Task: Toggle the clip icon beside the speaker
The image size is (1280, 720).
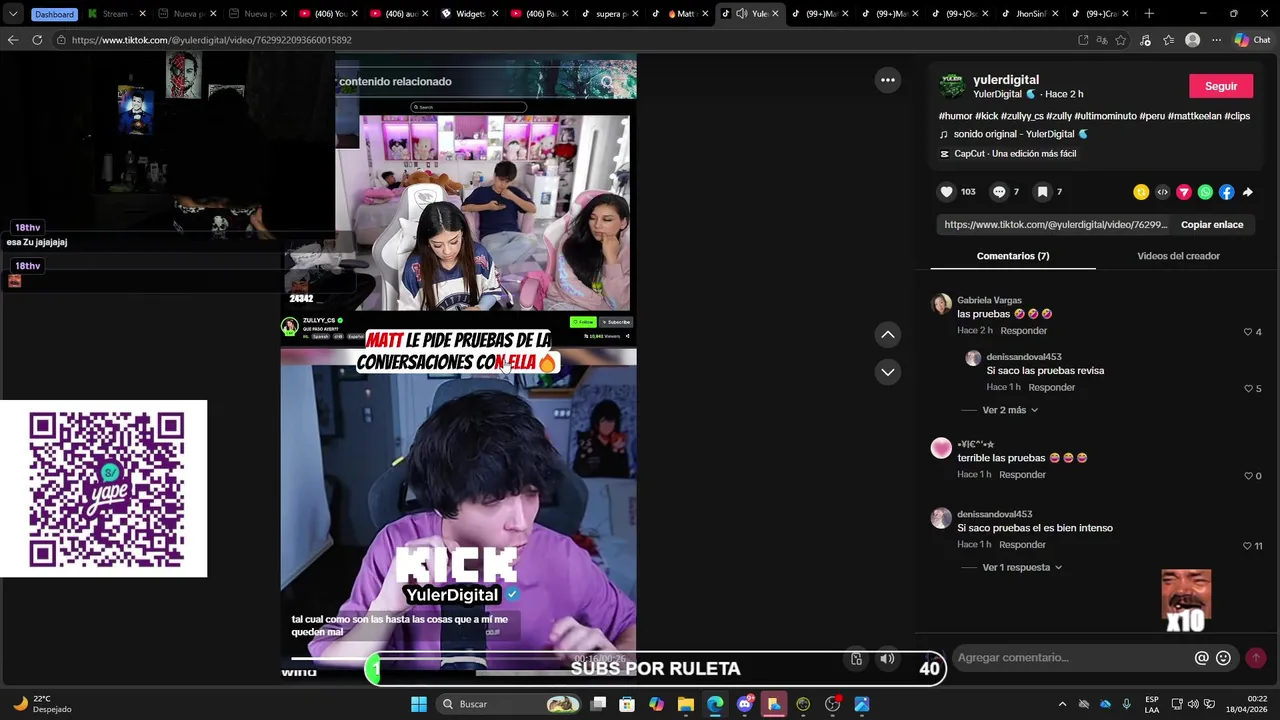Action: 856,658
